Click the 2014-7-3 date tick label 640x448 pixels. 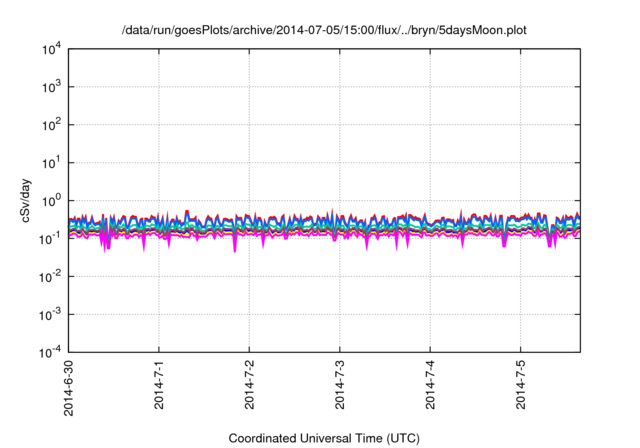pyautogui.click(x=340, y=384)
